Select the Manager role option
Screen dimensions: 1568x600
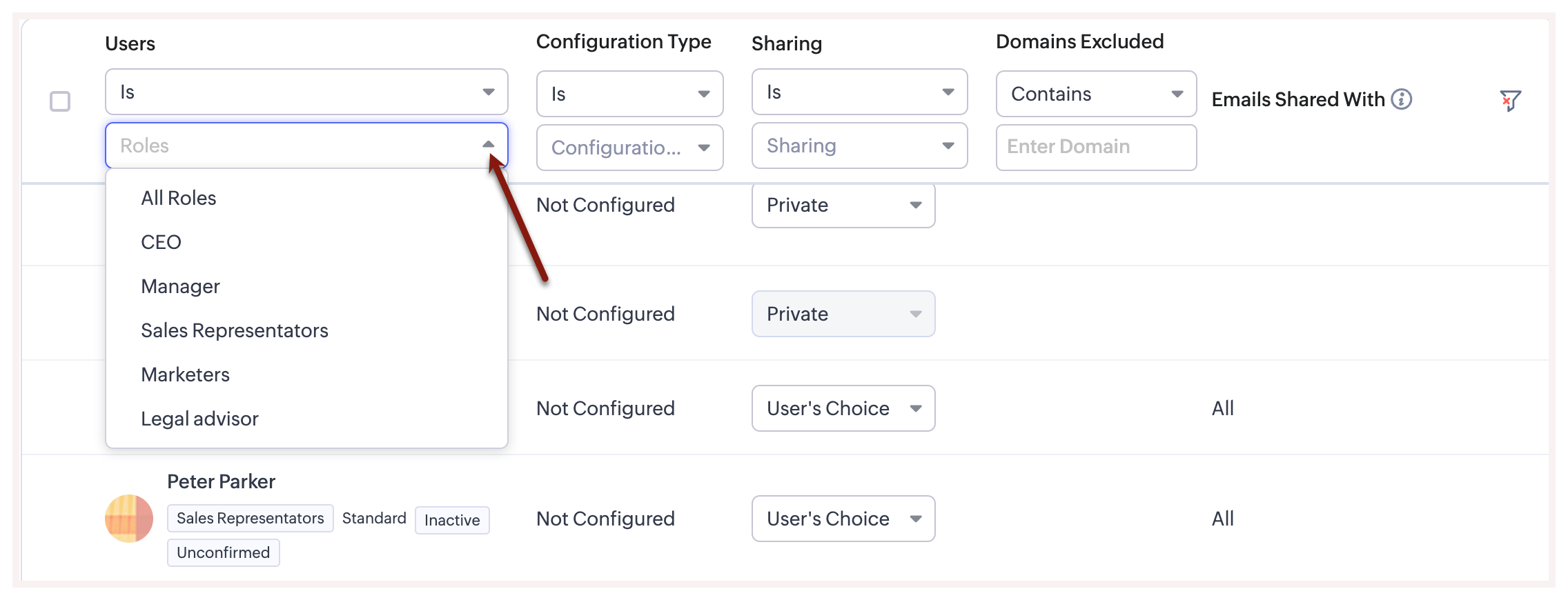[x=181, y=287]
